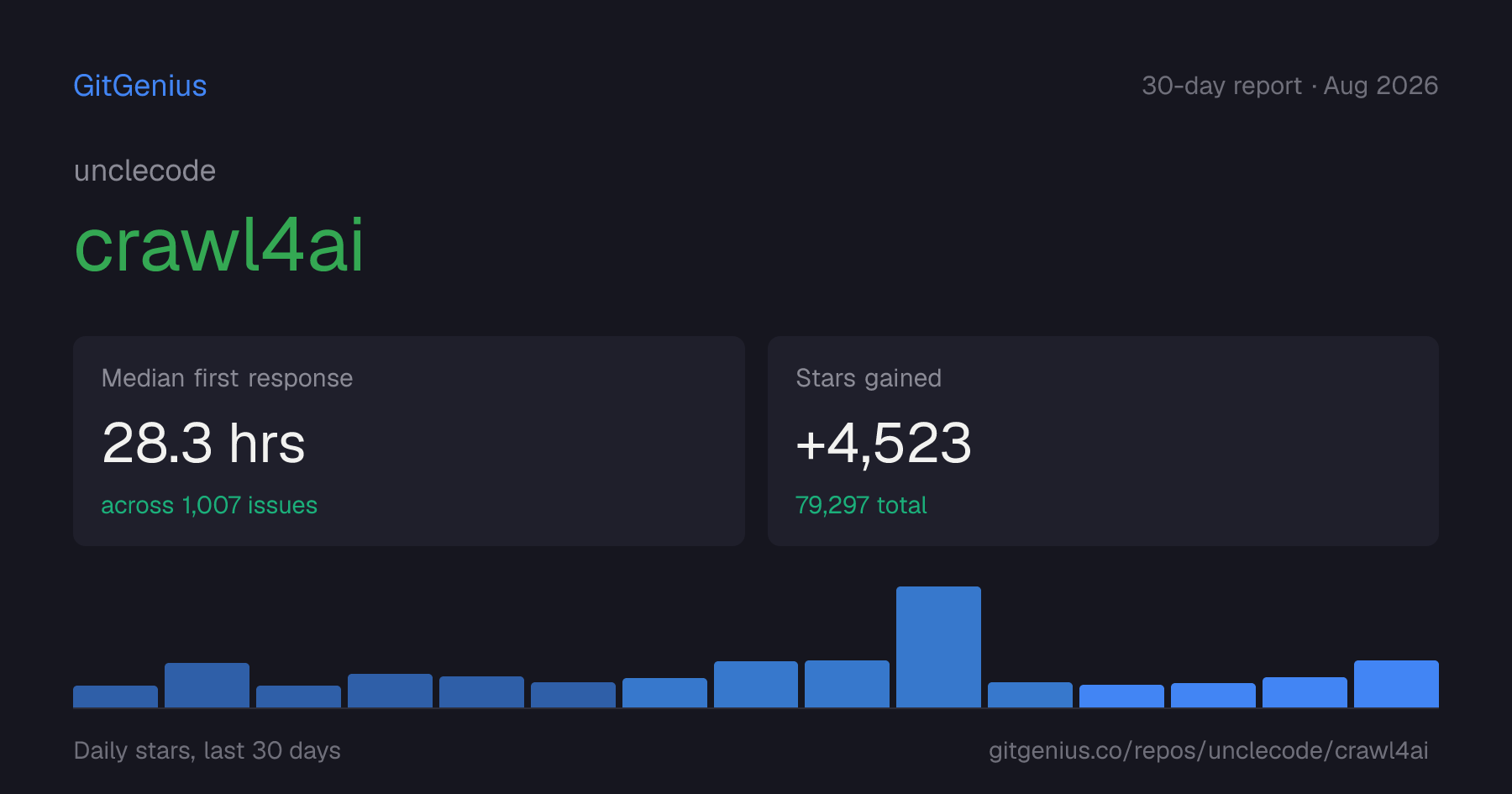
Task: Select the crawl4ai repository title
Action: point(219,245)
